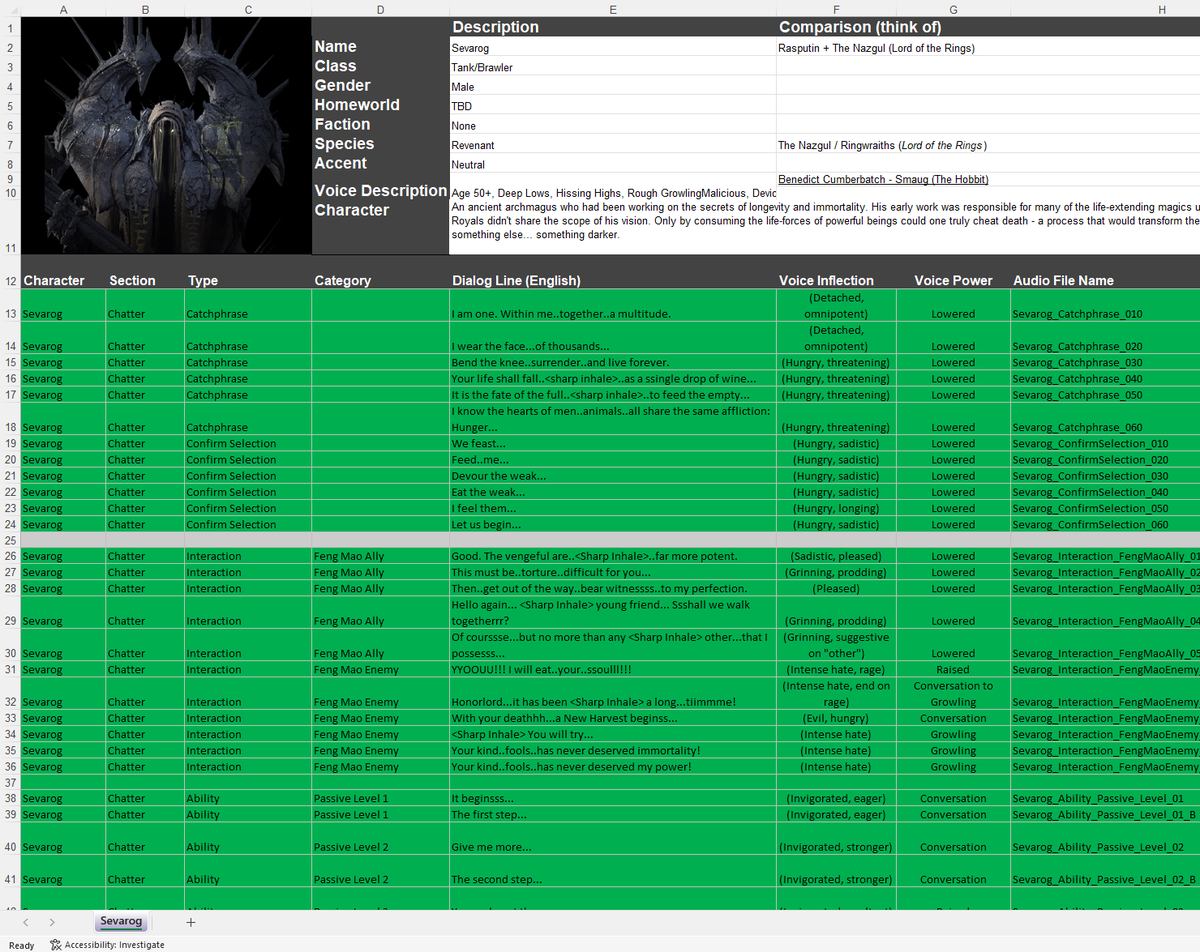Select the '(Hungry, longing)' inflection cell
Screen dimensions: 1200x952
835,508
